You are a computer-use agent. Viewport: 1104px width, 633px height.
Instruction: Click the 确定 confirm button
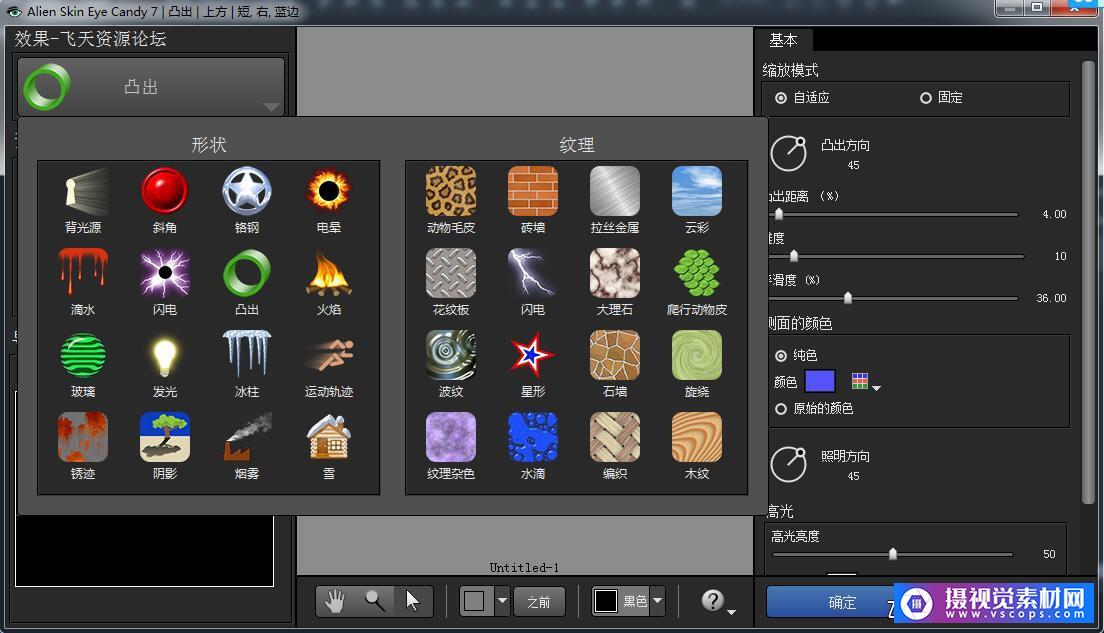coord(842,602)
